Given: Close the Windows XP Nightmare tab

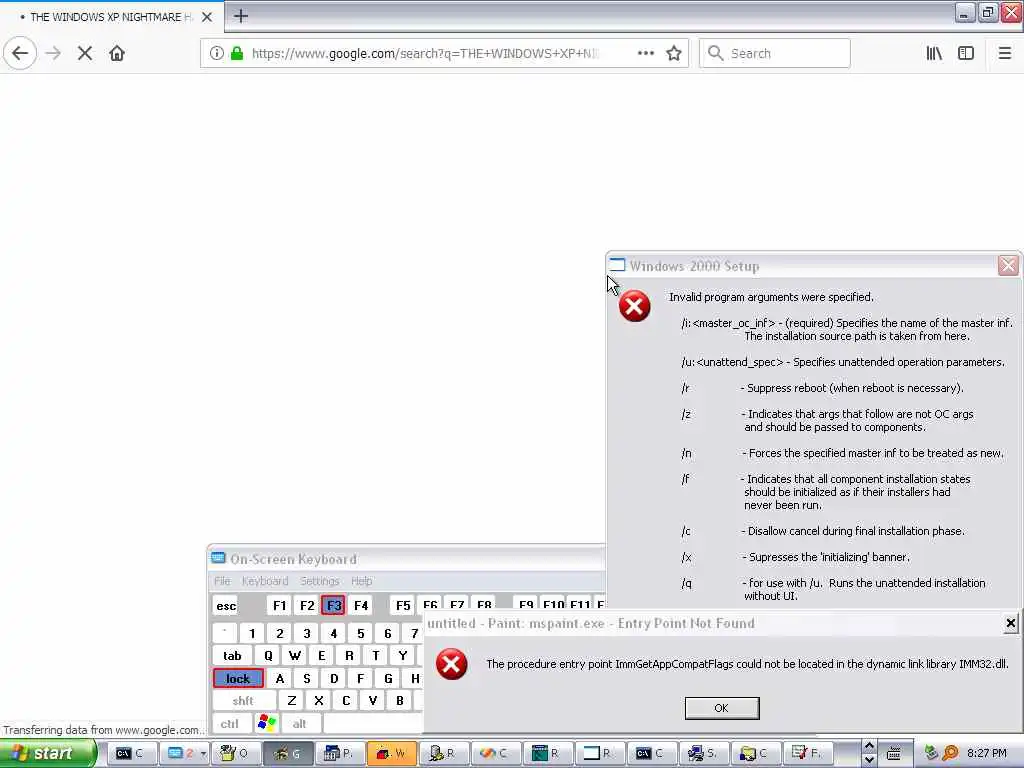Looking at the screenshot, I should pyautogui.click(x=206, y=17).
